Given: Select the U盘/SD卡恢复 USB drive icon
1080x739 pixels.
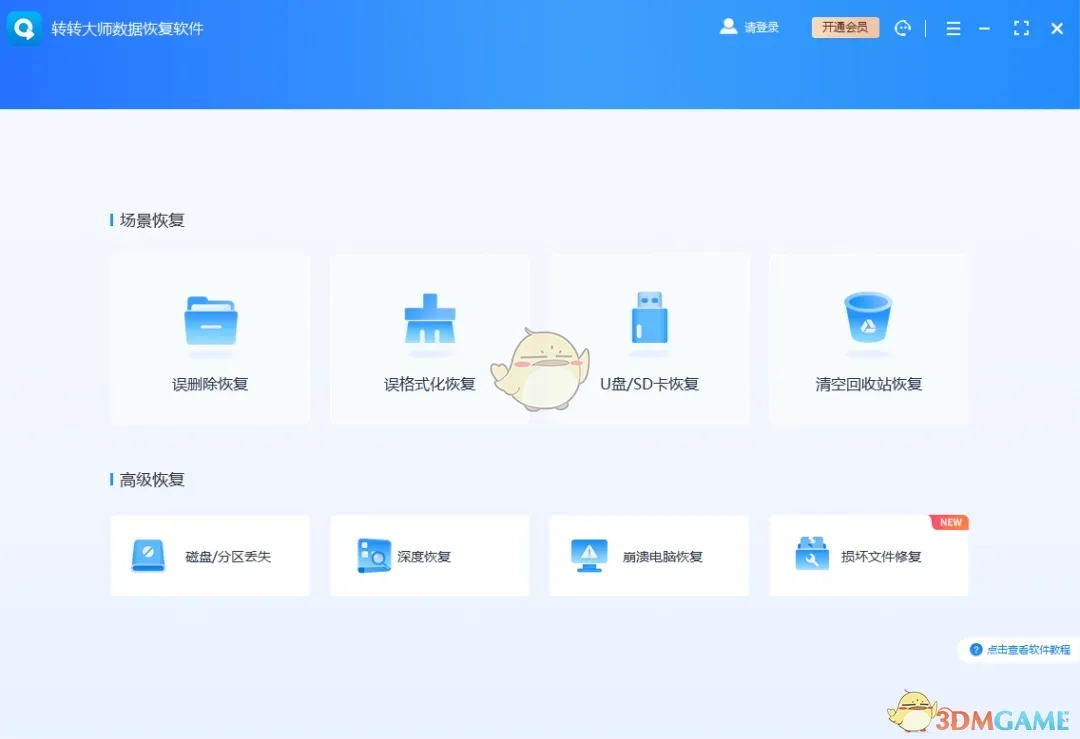Looking at the screenshot, I should 649,318.
